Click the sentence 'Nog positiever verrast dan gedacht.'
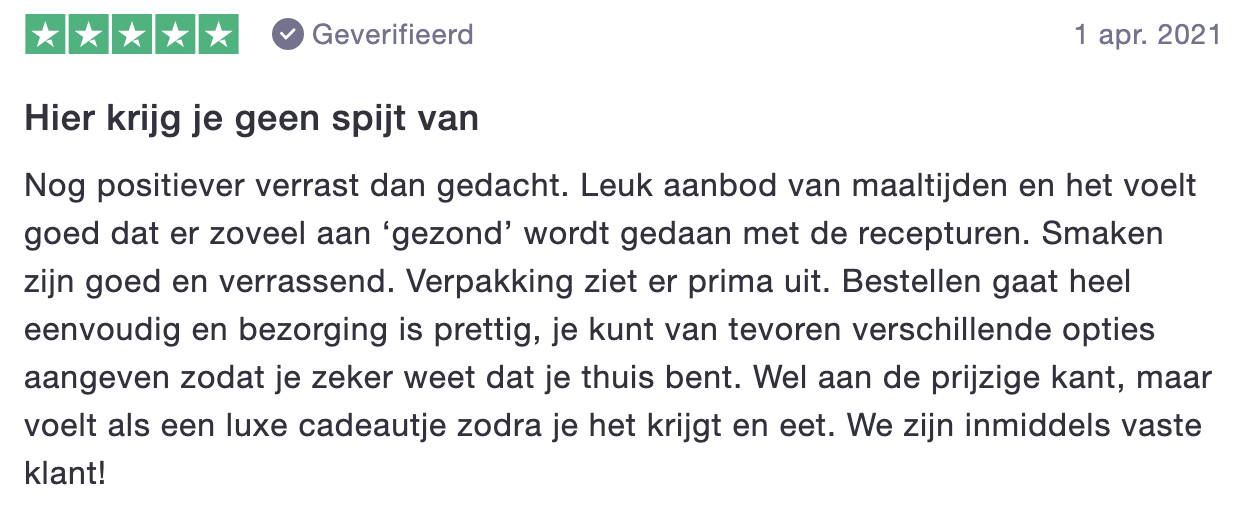 pyautogui.click(x=285, y=187)
